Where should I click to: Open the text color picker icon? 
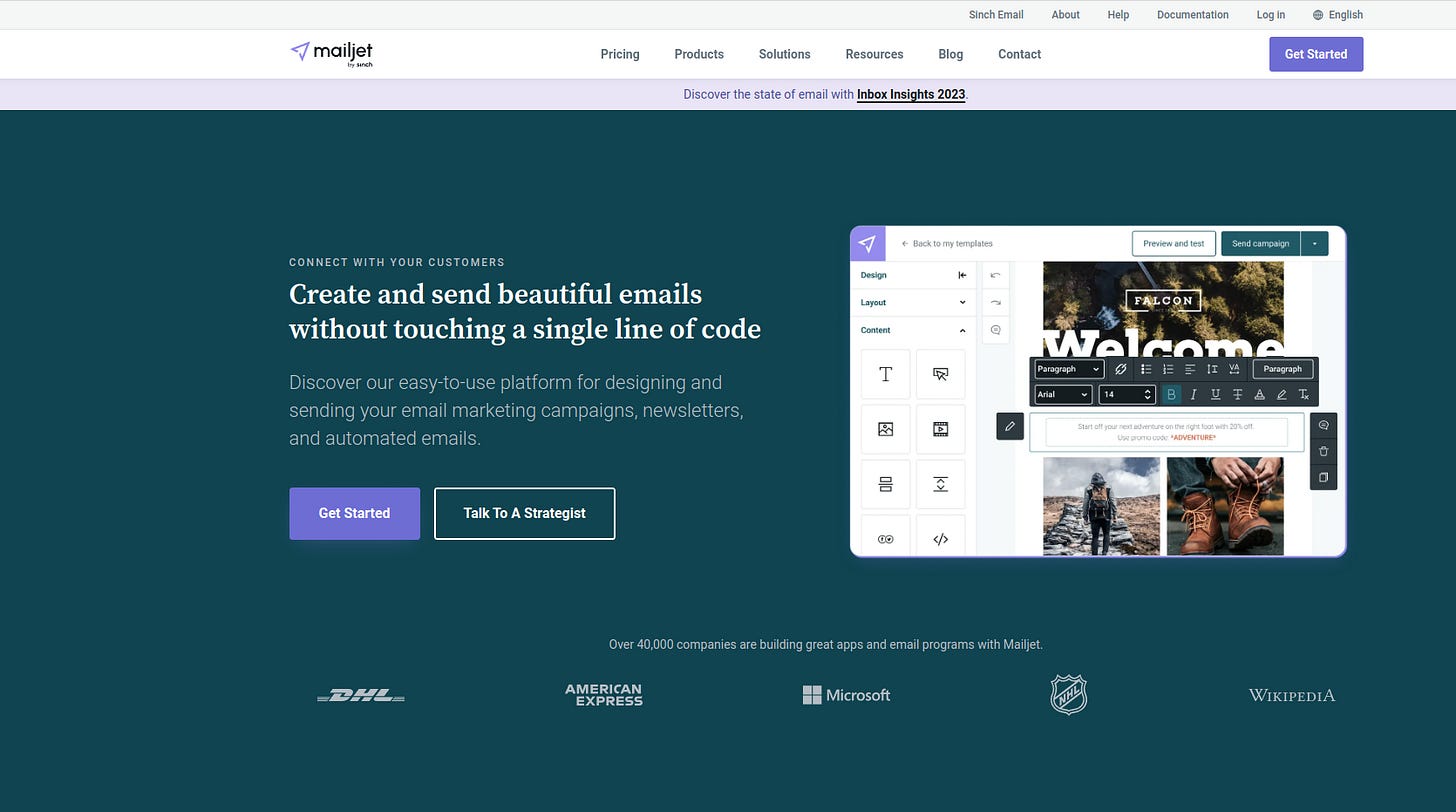click(1259, 395)
